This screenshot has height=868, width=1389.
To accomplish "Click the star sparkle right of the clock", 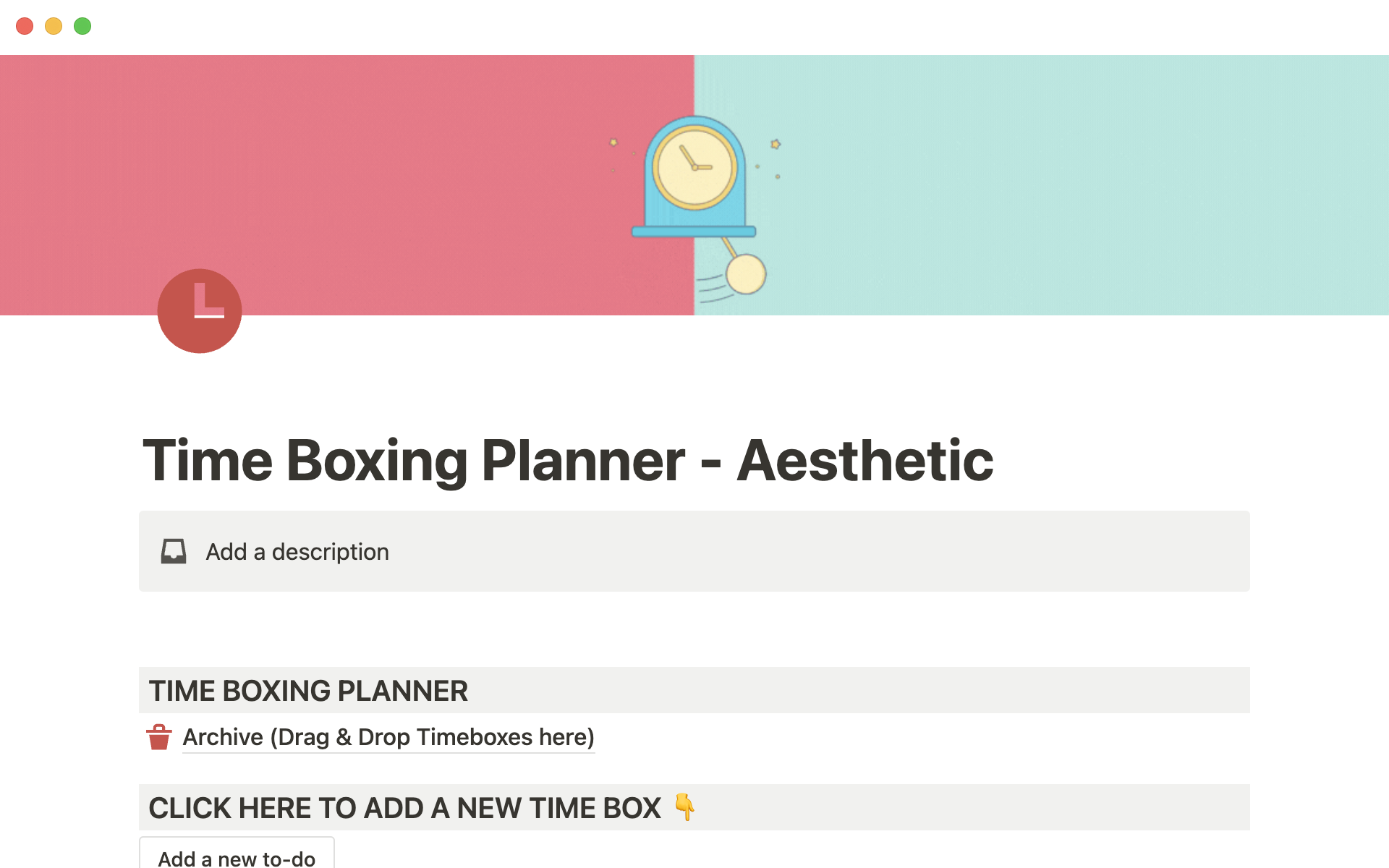I will coord(776,144).
